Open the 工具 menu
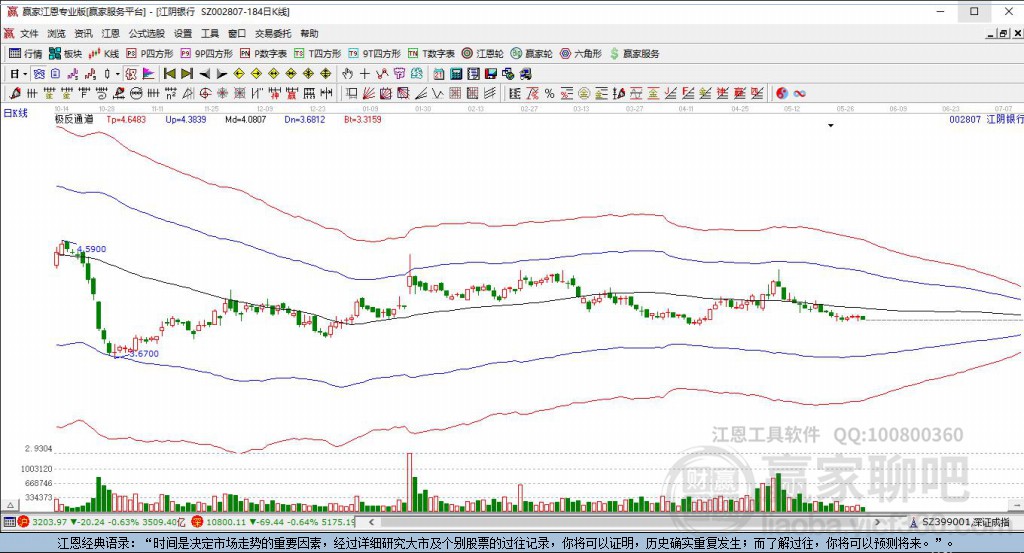This screenshot has height=553, width=1024. click(x=210, y=33)
